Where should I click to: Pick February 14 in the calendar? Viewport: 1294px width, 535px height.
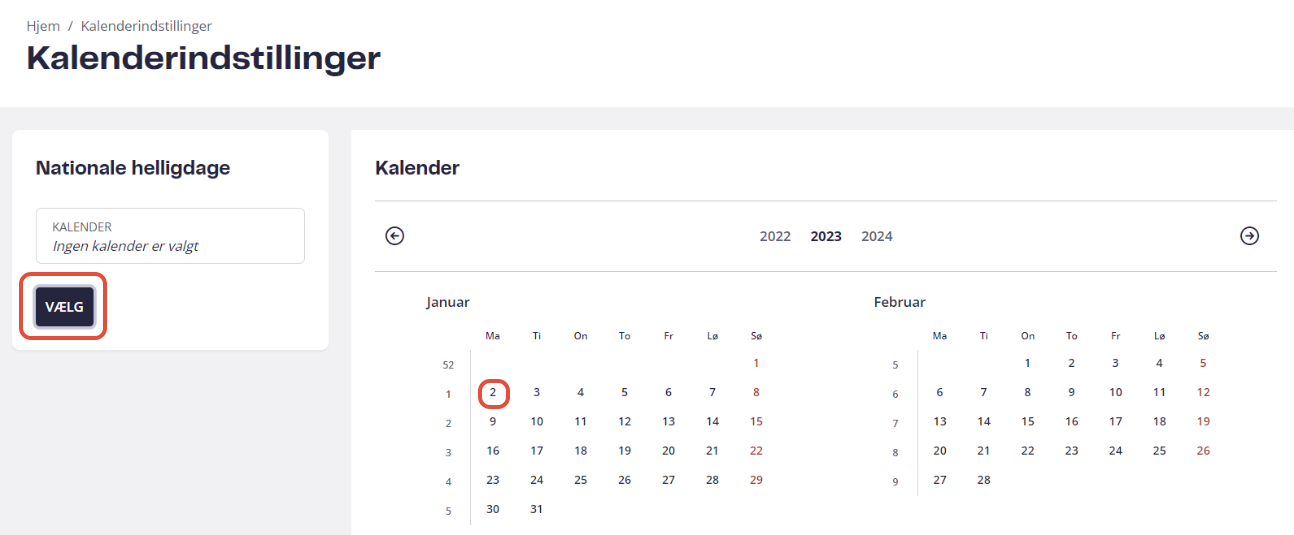pos(984,422)
